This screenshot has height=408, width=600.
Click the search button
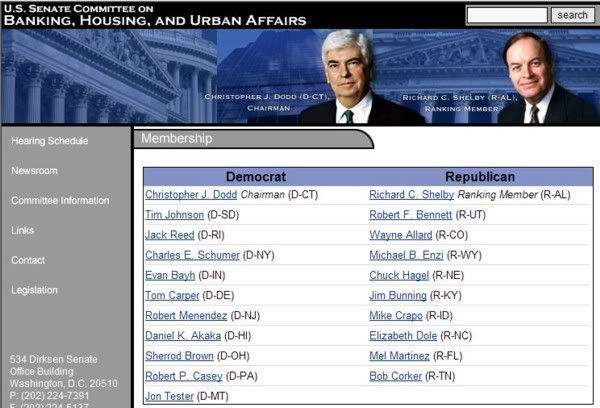coord(572,15)
